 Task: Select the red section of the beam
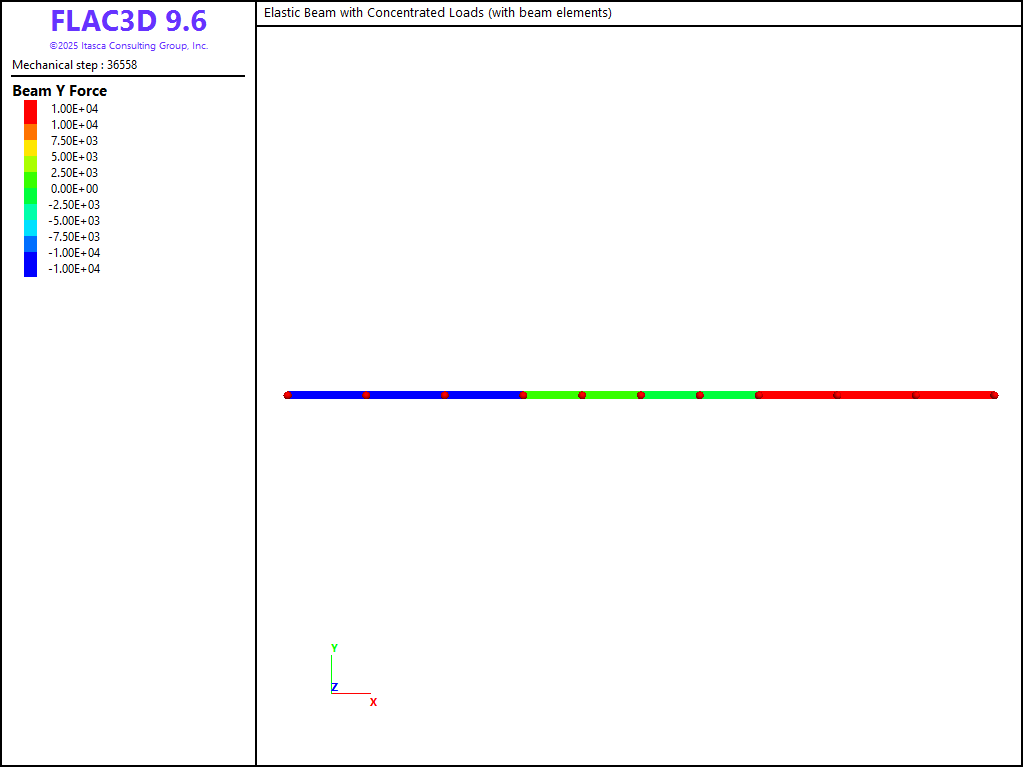coord(876,395)
